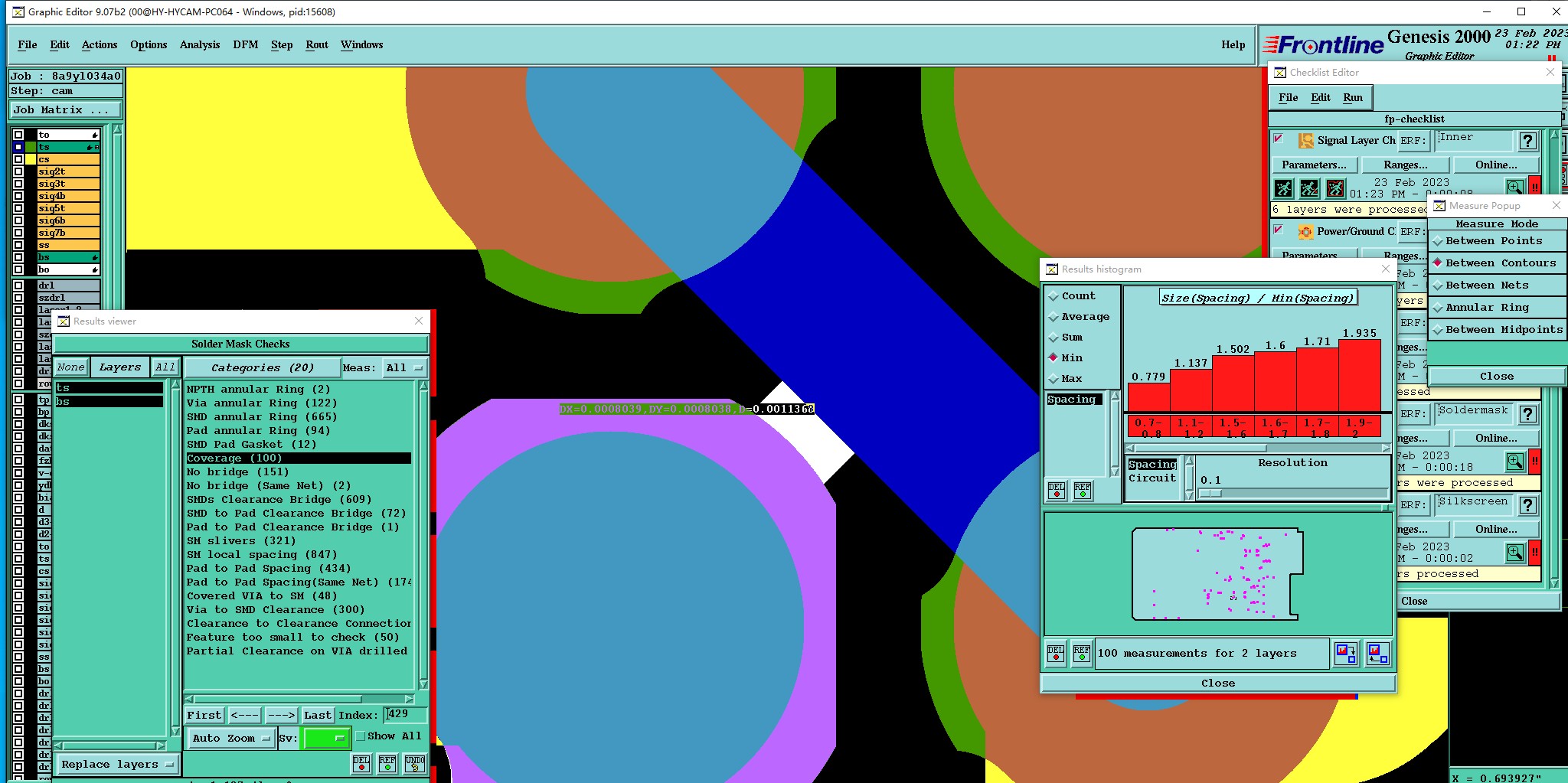Viewport: 1568px width, 783px height.
Task: Click second run-action icon under Signal Layer check
Action: [x=1310, y=188]
